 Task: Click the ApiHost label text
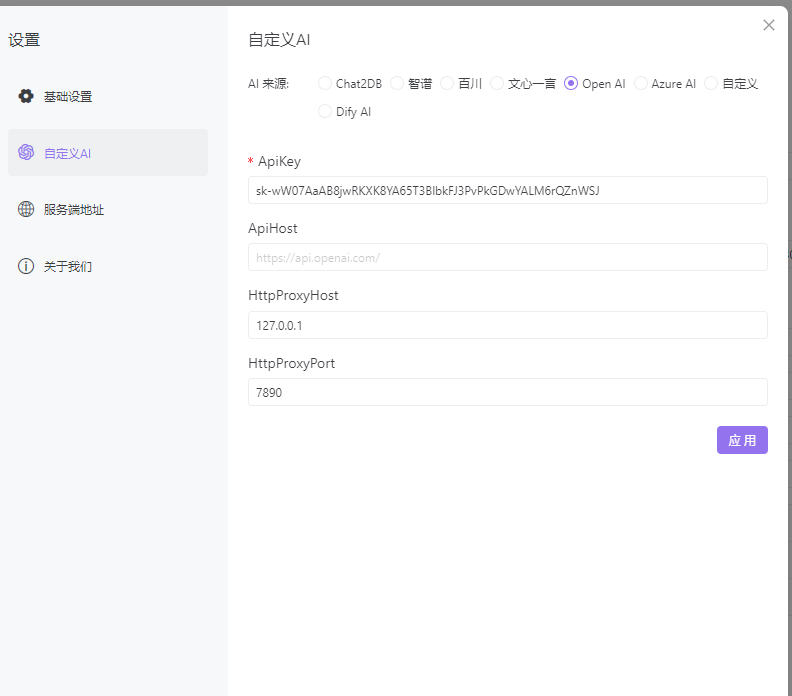coord(273,228)
